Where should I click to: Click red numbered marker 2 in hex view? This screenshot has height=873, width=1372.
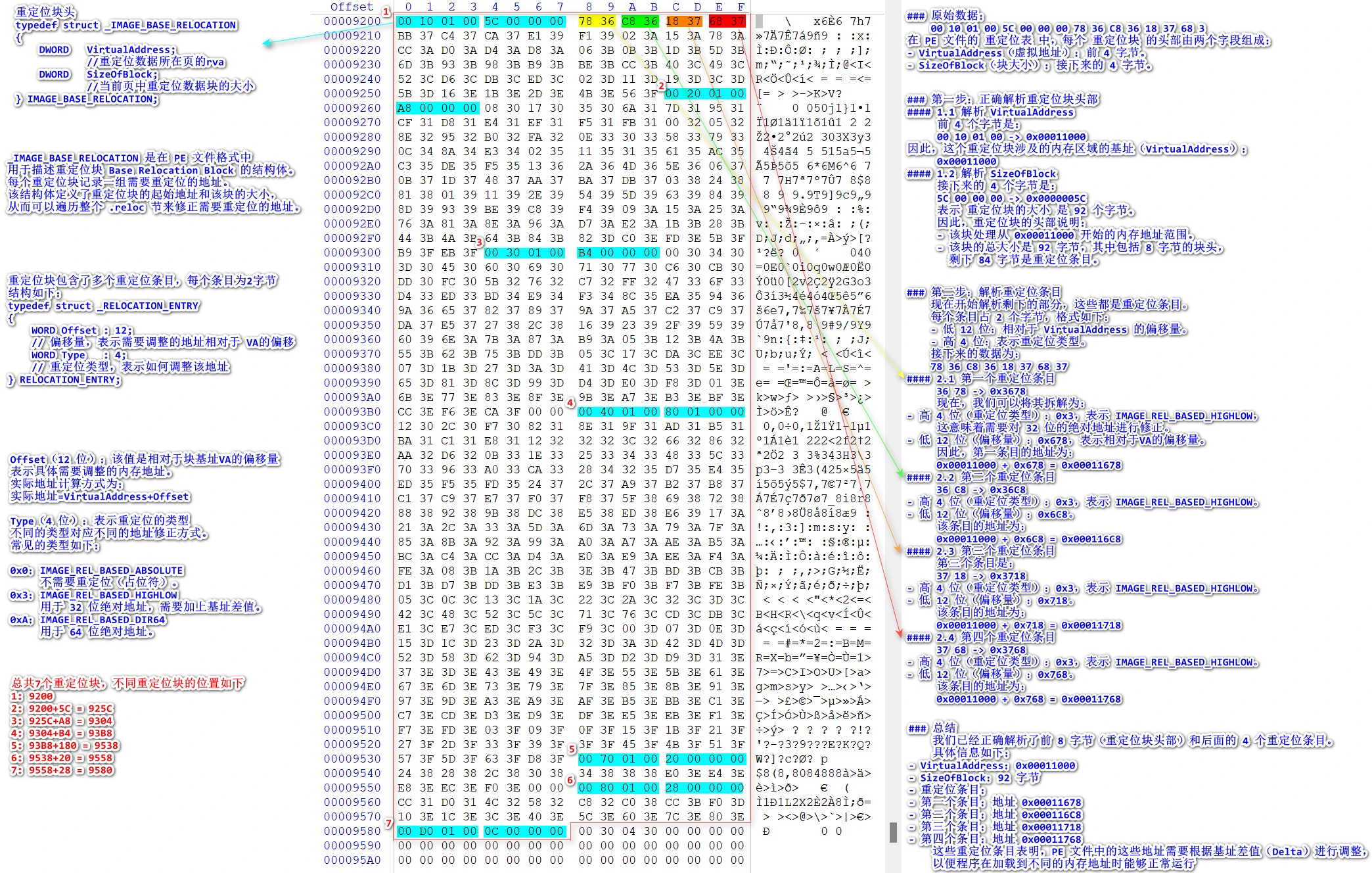(662, 85)
